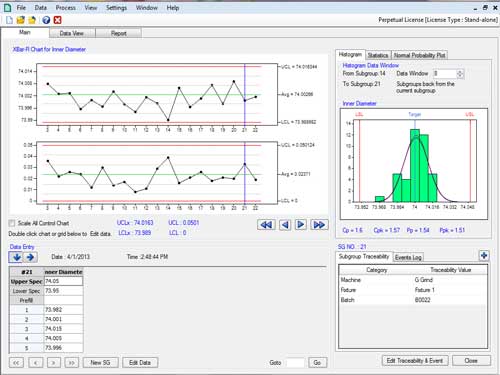This screenshot has width=500, height=375.
Task: Click the Fixture traceability row
Action: [x=413, y=290]
